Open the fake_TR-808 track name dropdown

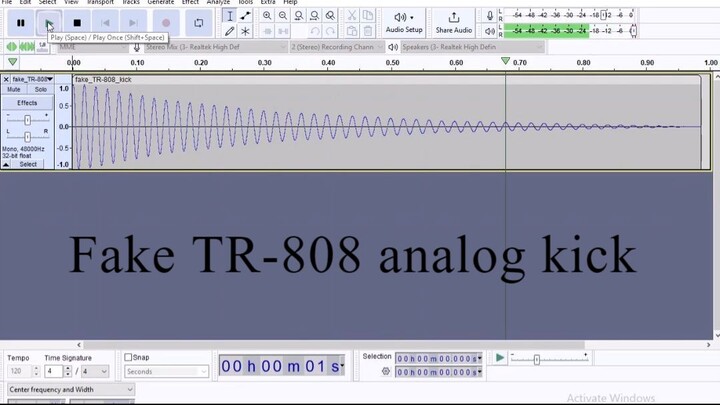pos(30,79)
